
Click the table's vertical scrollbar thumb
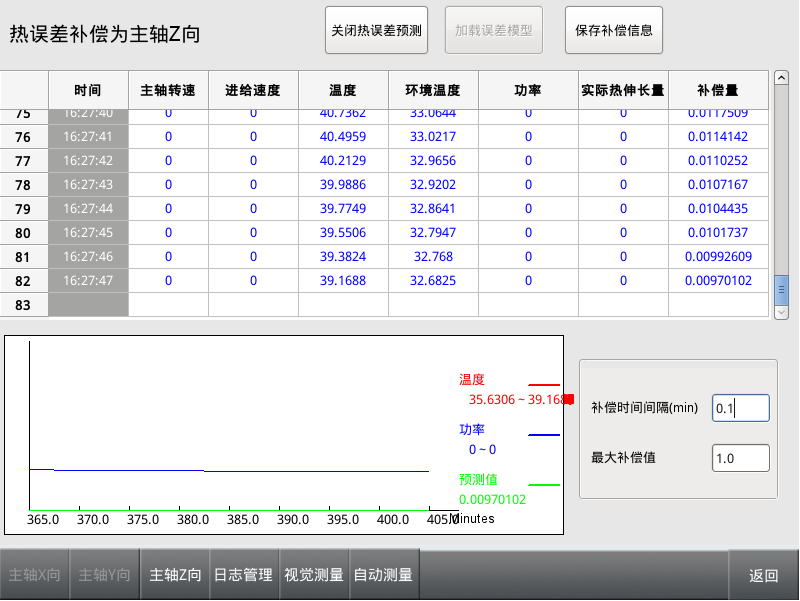[782, 289]
